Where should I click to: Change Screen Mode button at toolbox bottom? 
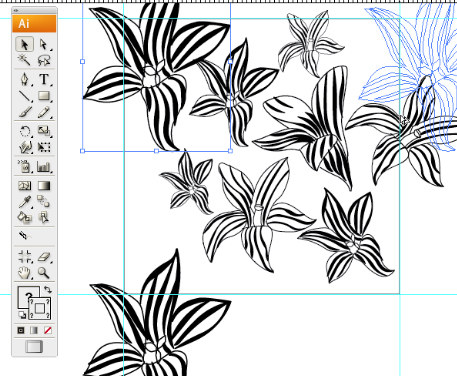pyautogui.click(x=34, y=347)
